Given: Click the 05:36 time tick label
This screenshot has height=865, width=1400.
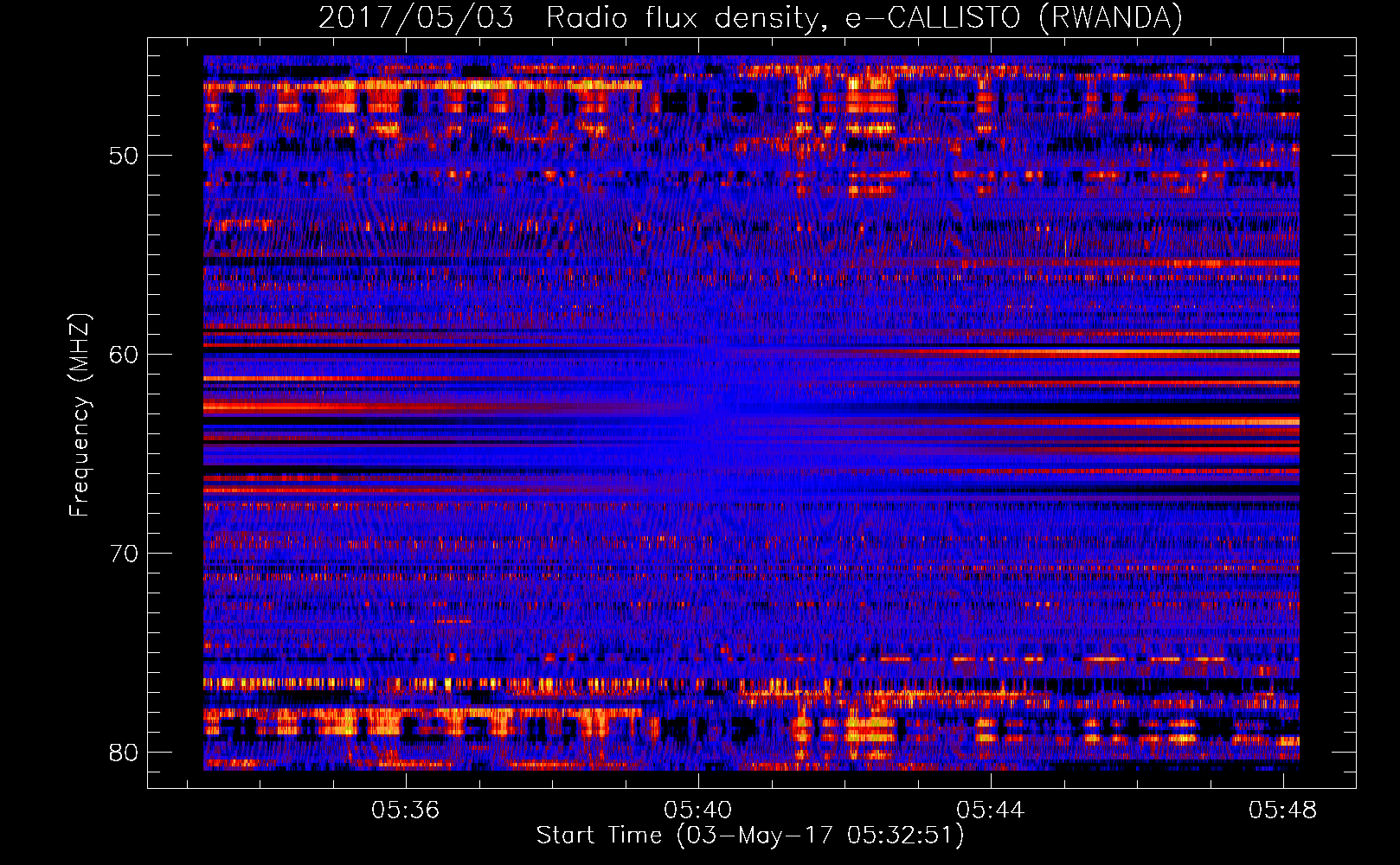Looking at the screenshot, I should tap(405, 811).
